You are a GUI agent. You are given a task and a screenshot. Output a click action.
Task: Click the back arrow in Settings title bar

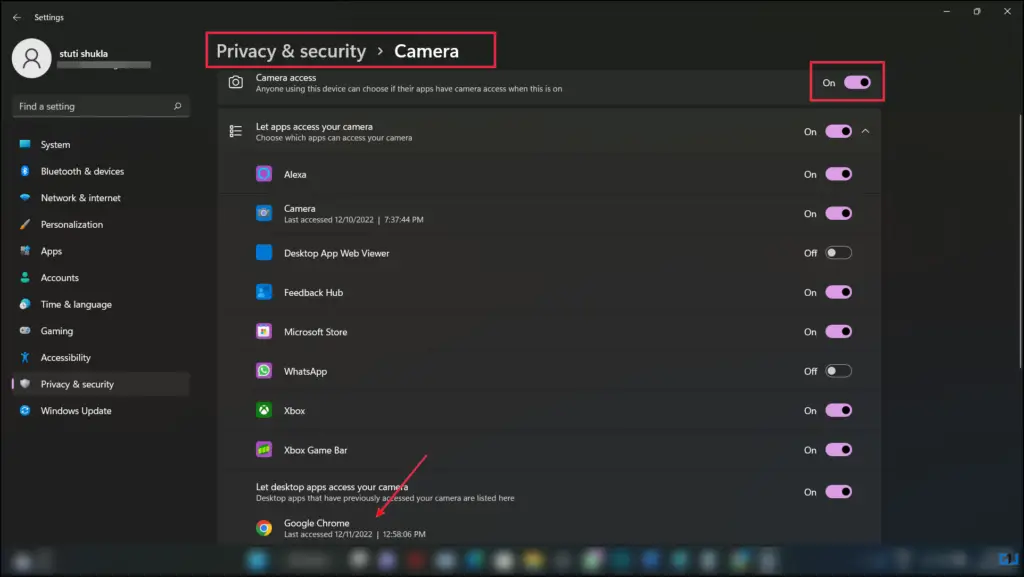pyautogui.click(x=16, y=18)
